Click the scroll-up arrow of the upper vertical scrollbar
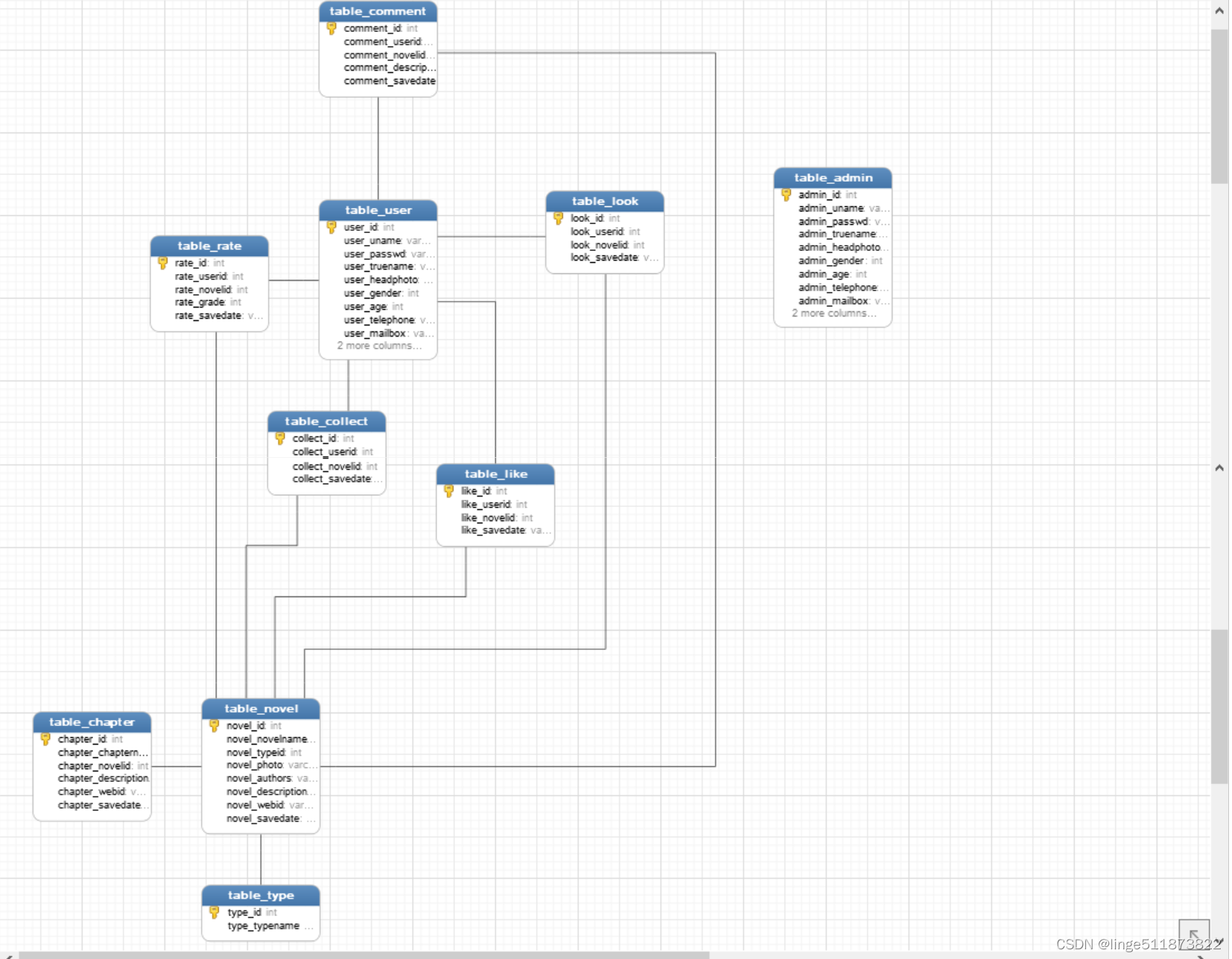This screenshot has height=959, width=1232. coord(1219,10)
